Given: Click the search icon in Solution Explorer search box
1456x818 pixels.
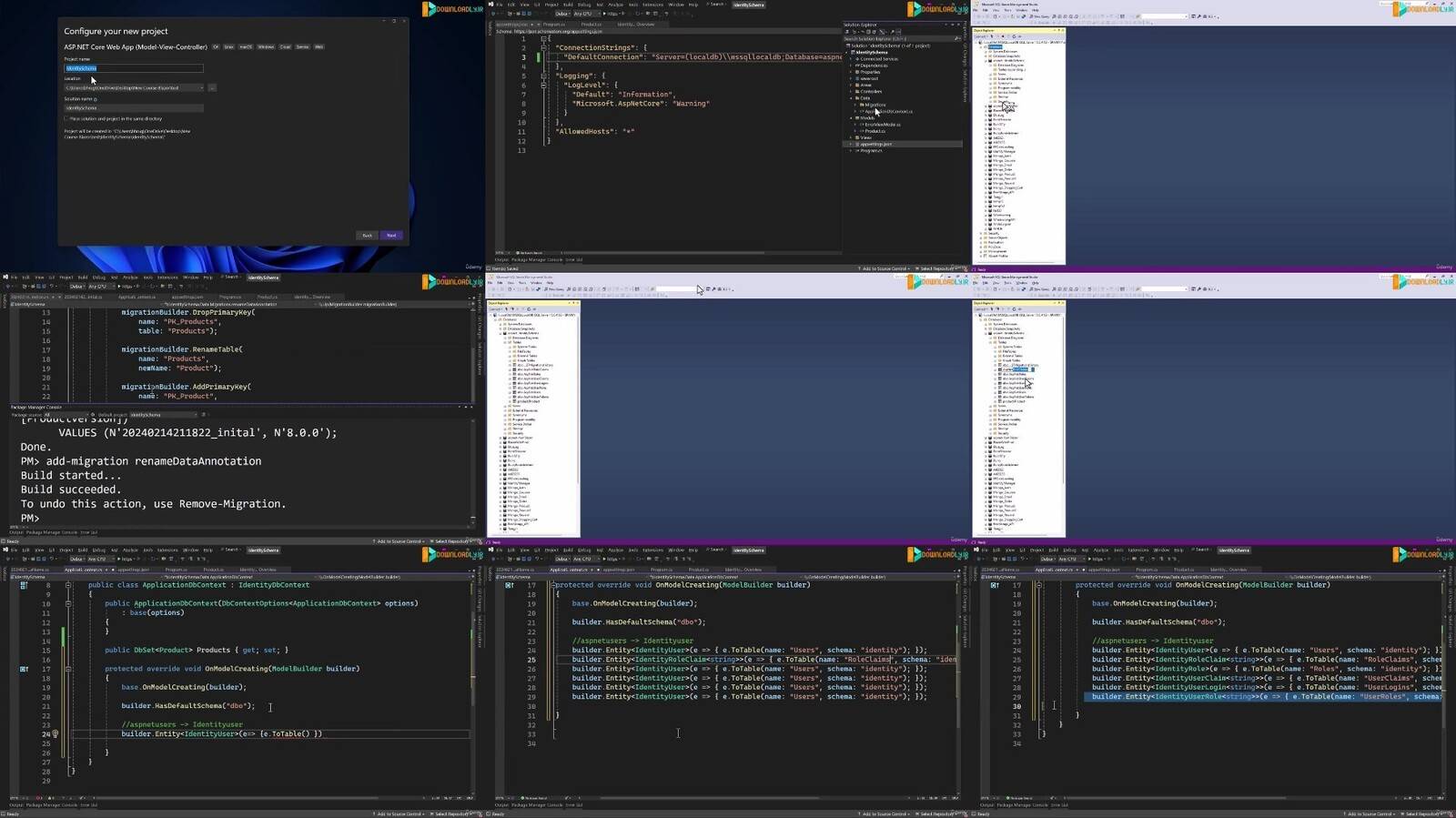Looking at the screenshot, I should 955,39.
